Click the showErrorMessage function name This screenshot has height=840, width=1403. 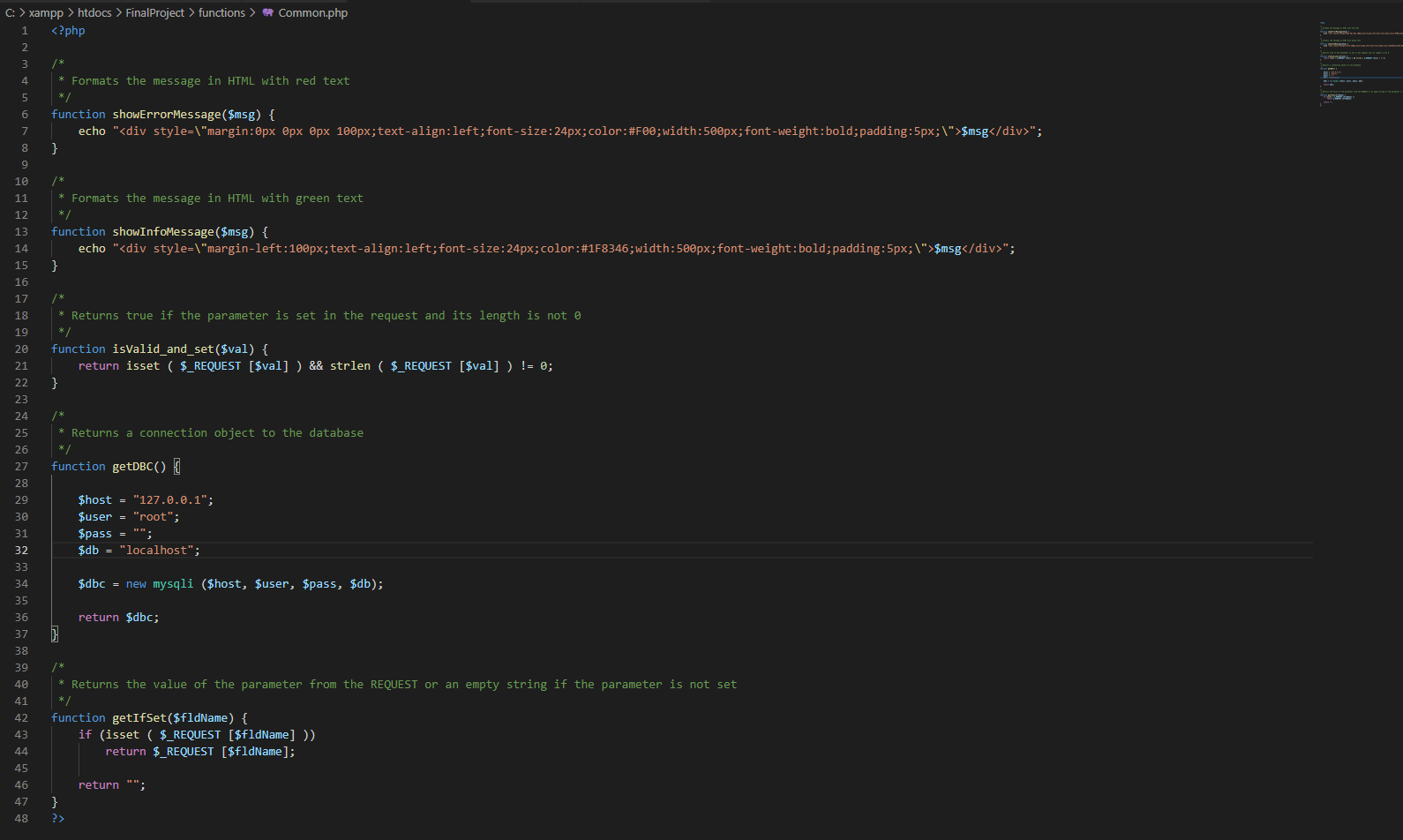point(167,114)
